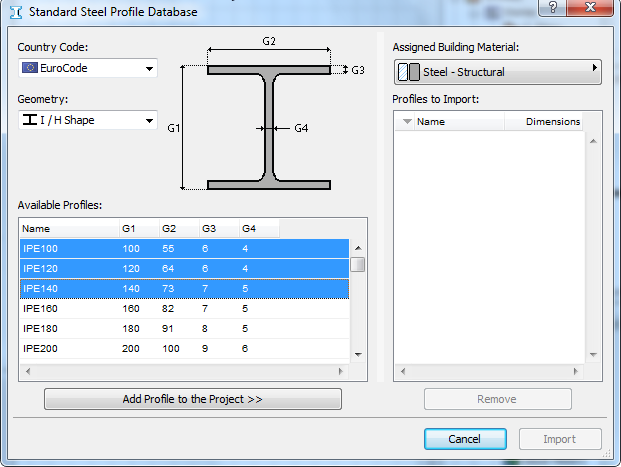Select the IPE120 profile row
Viewport: 621px width, 467px height.
pyautogui.click(x=185, y=269)
